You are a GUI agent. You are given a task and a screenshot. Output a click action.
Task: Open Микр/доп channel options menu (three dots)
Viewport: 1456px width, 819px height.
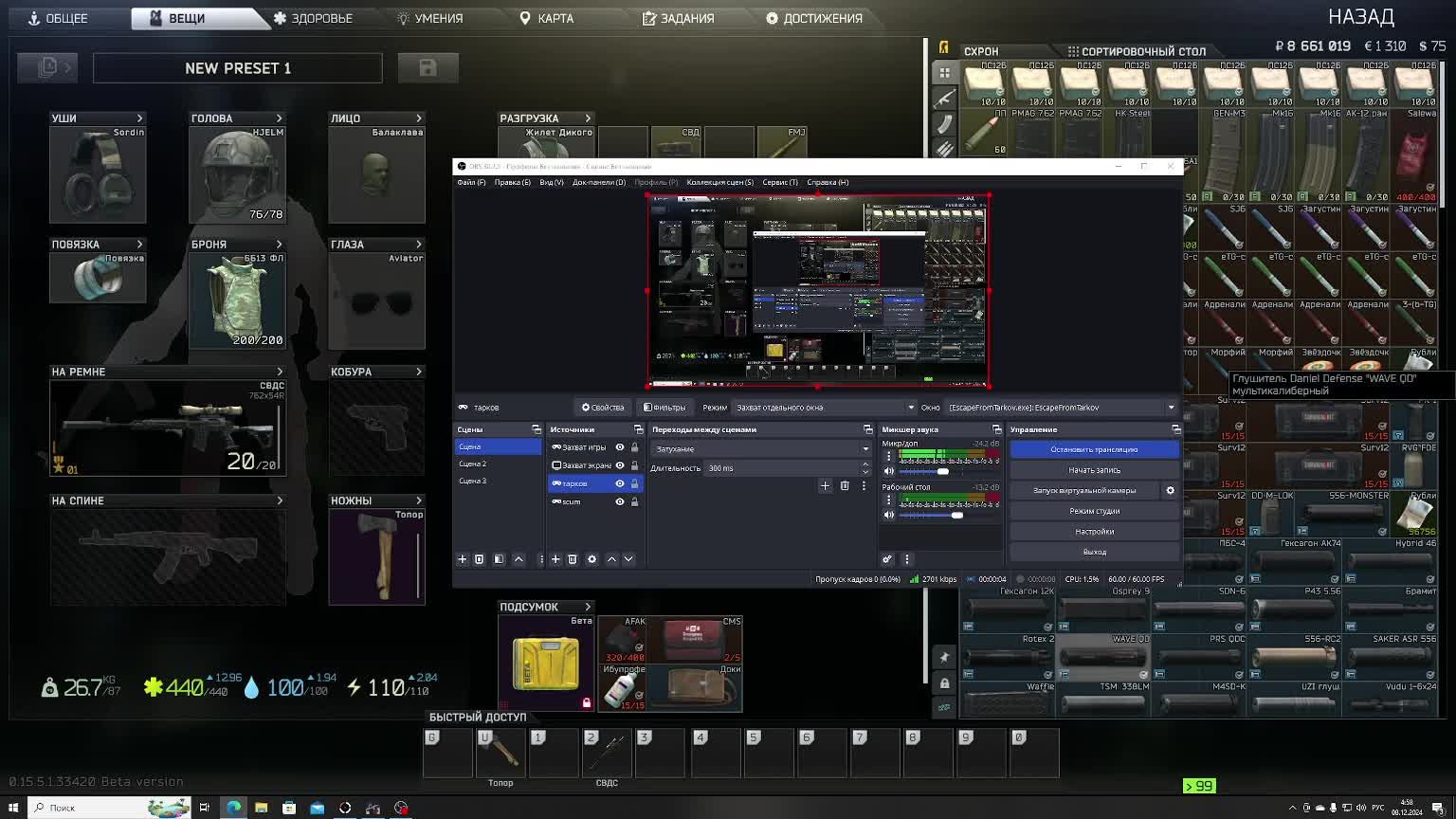click(888, 457)
